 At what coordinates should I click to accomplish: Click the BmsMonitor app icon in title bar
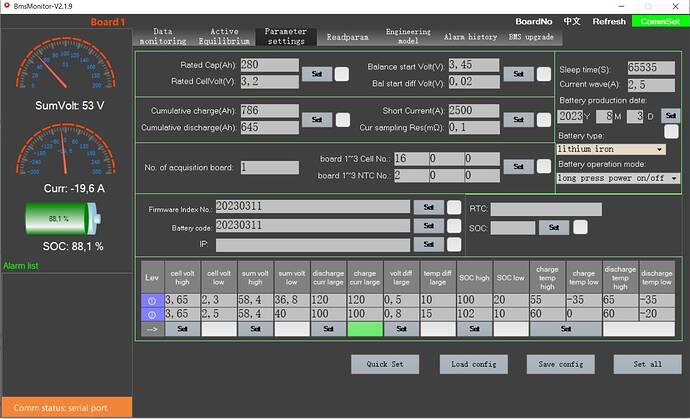point(6,6)
